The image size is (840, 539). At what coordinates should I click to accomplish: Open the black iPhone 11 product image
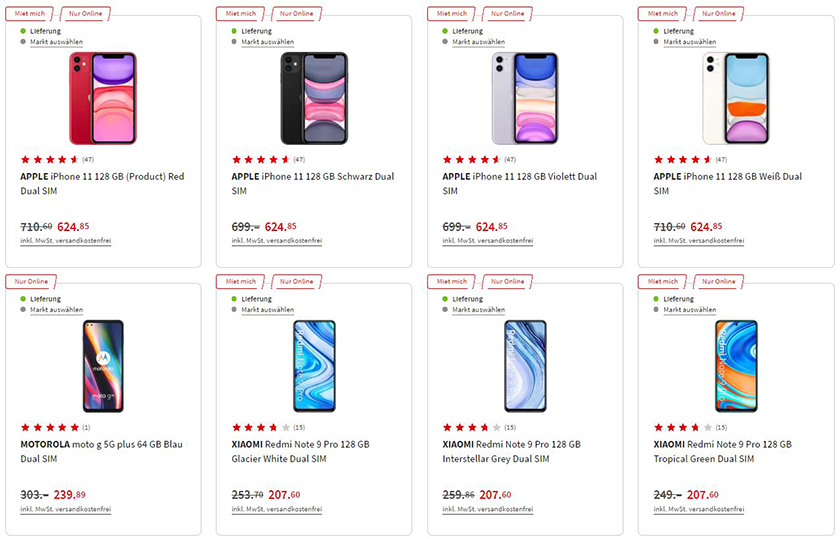pos(313,98)
